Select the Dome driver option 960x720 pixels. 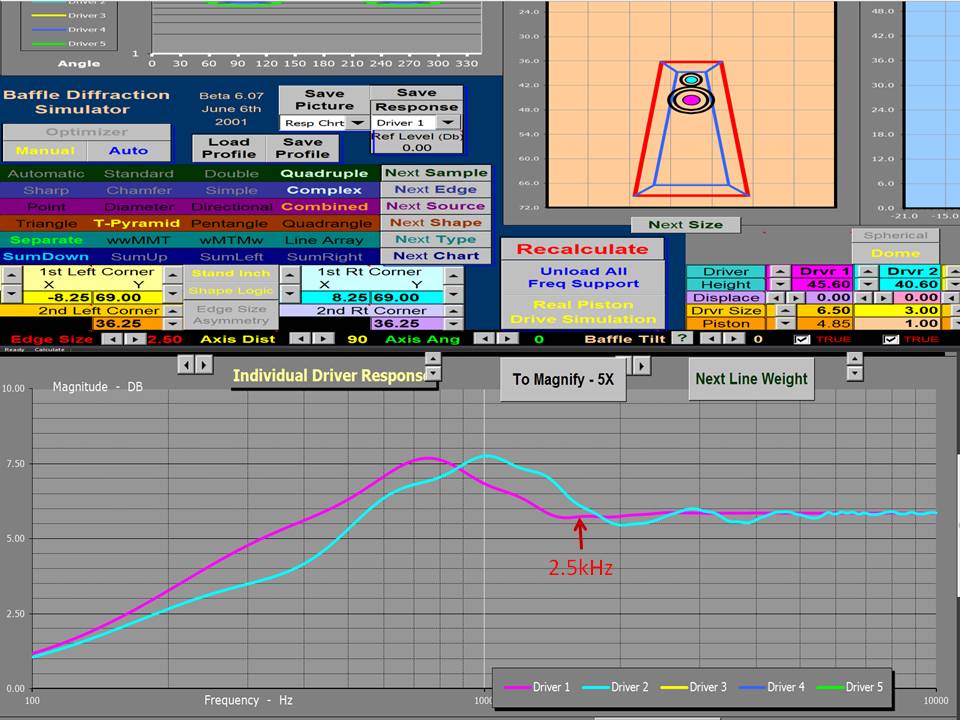click(x=896, y=253)
